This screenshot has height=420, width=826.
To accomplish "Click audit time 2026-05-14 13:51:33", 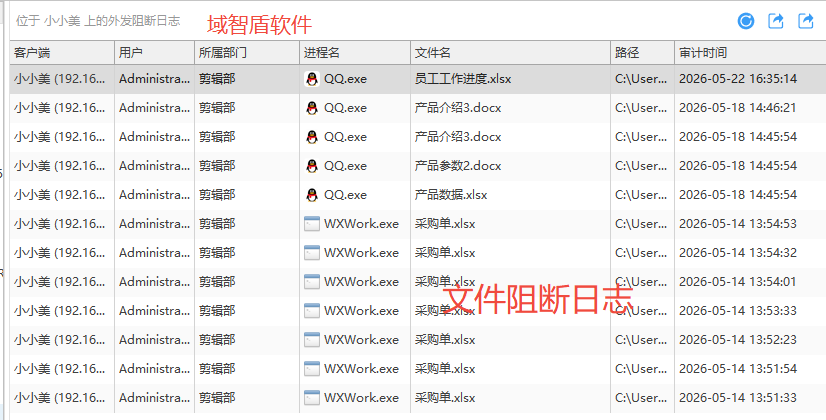I will pos(738,398).
